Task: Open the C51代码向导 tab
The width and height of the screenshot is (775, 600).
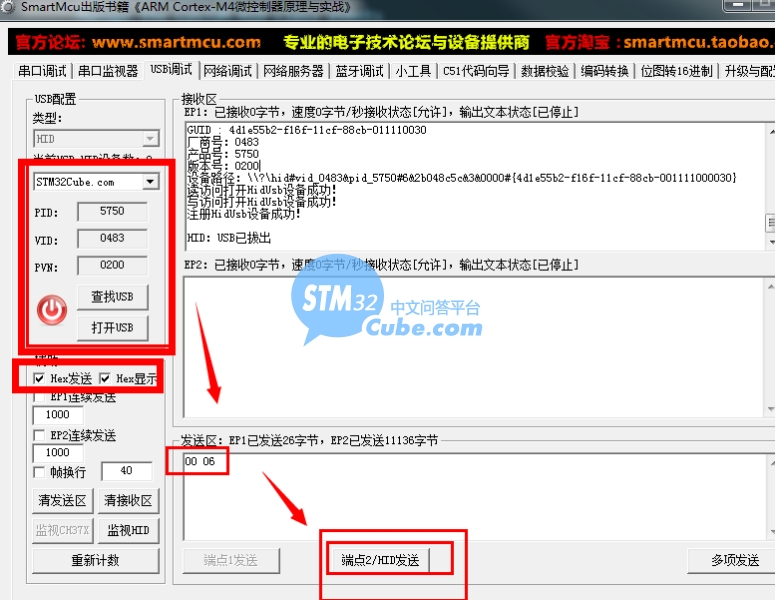Action: 476,71
